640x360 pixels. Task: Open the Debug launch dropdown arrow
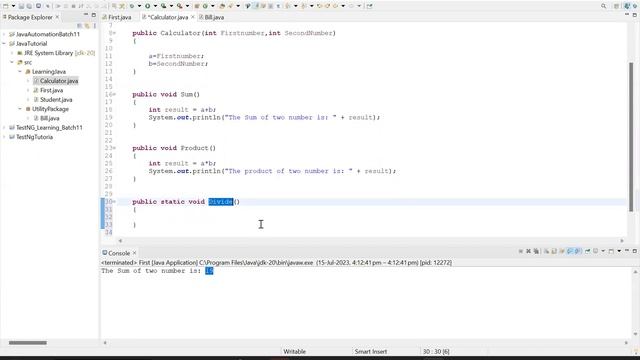(x=139, y=6)
